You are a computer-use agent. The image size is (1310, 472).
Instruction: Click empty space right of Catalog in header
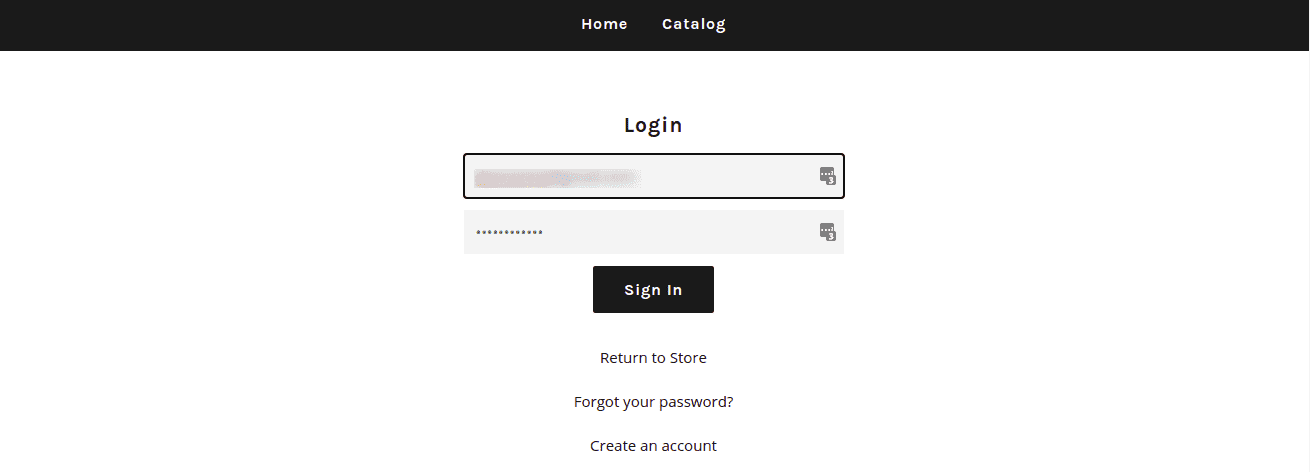[x=1000, y=25]
